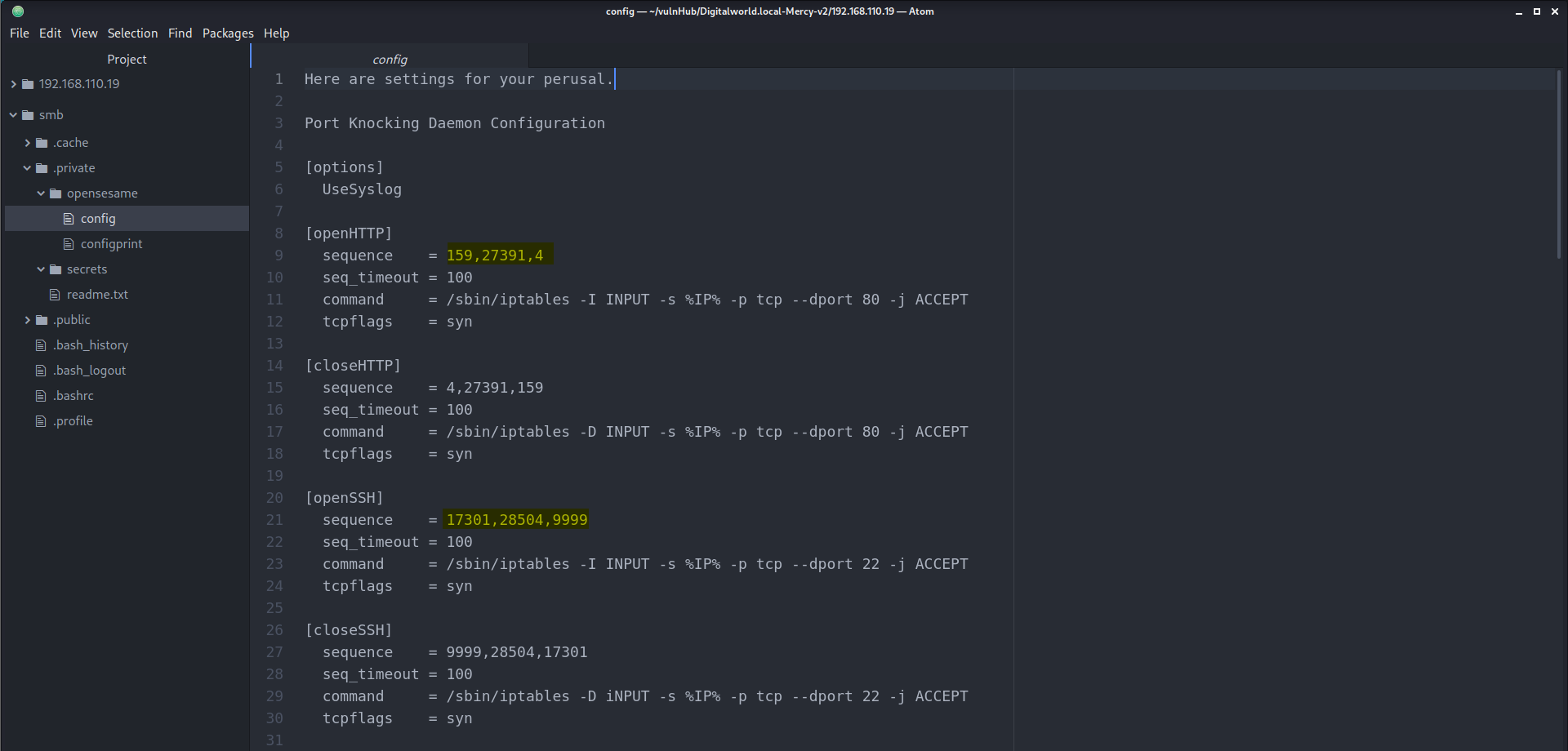Viewport: 1568px width, 751px height.
Task: Click 'Here are settings for your perusal.' line
Action: (x=459, y=79)
